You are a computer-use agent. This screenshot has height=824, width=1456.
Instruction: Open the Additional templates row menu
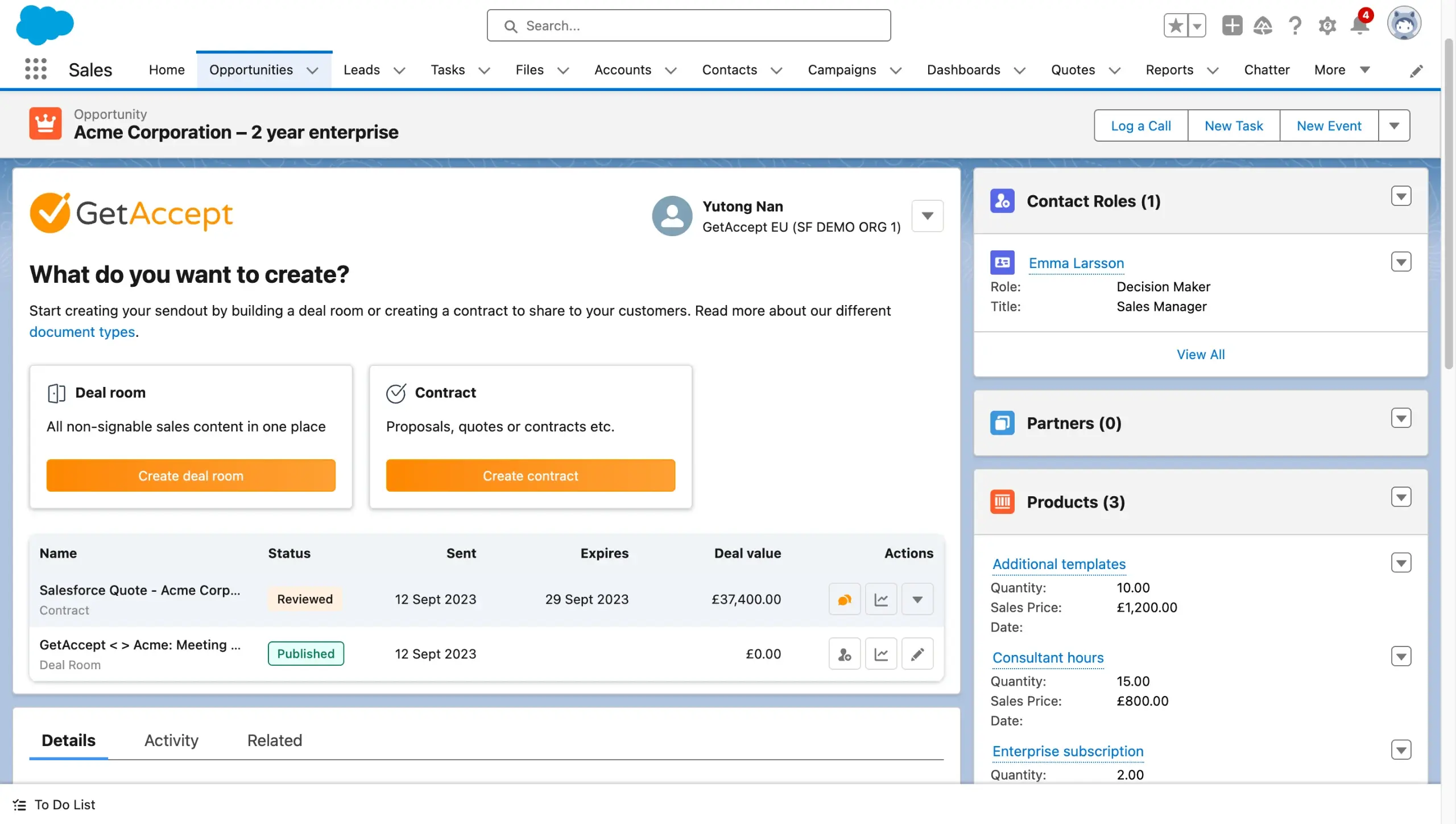click(1401, 563)
